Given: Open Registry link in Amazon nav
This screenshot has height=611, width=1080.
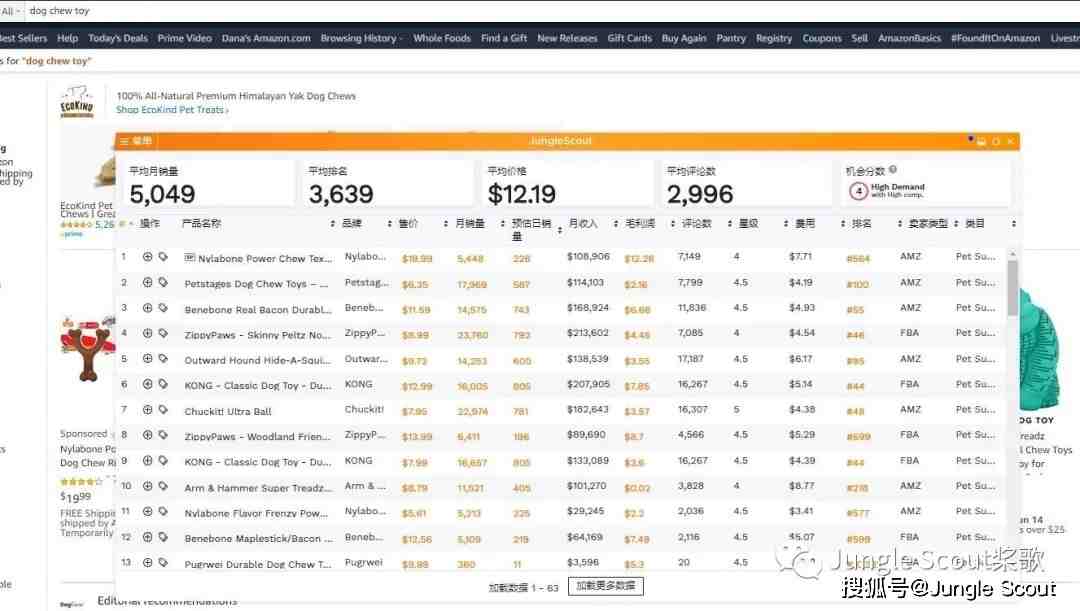Looking at the screenshot, I should [773, 39].
